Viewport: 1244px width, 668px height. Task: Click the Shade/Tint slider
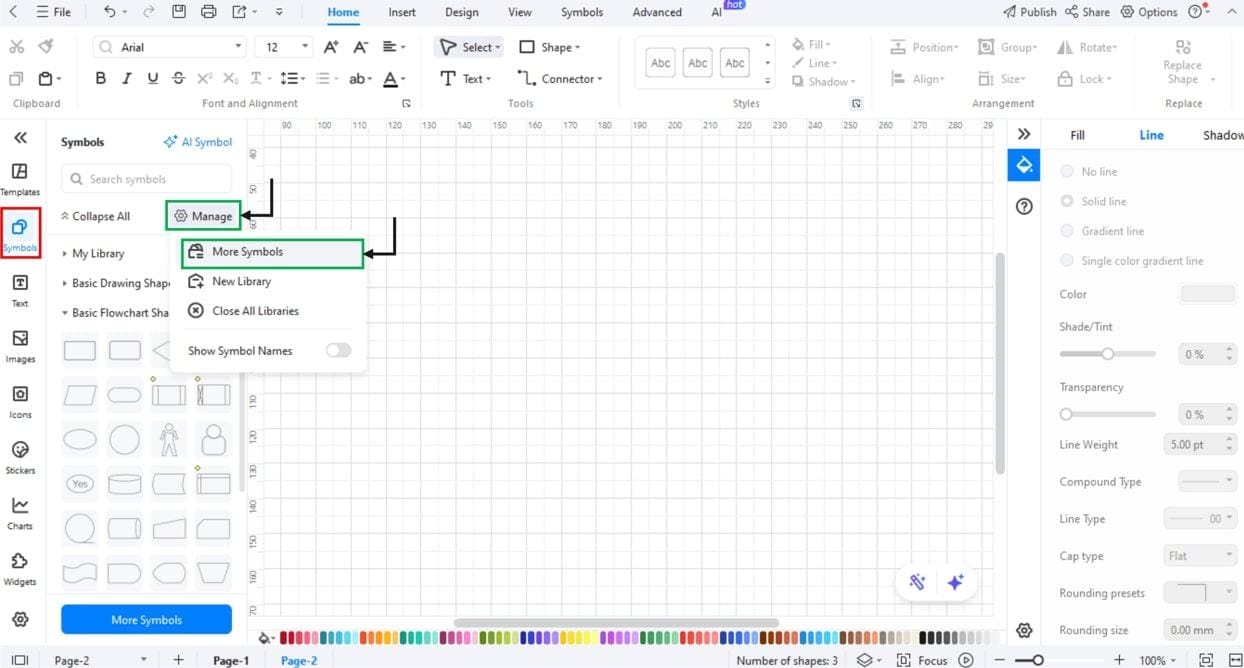tap(1107, 354)
